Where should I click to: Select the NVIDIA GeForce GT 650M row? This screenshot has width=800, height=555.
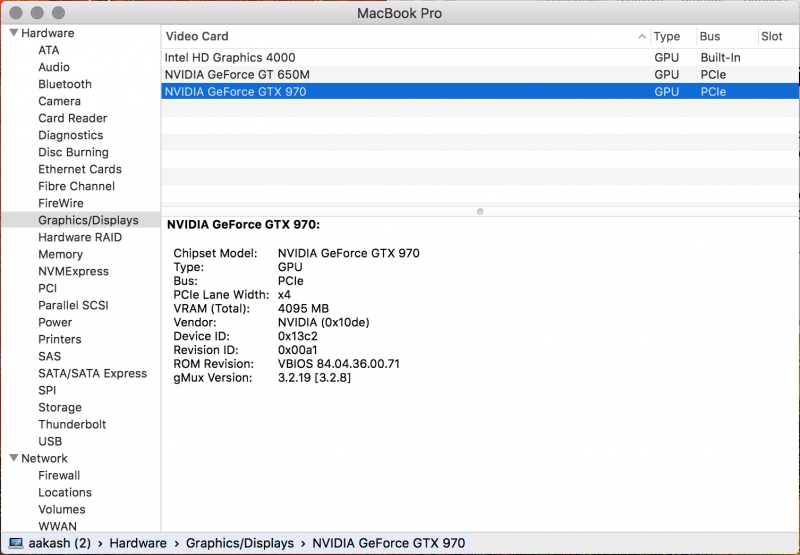(x=480, y=74)
